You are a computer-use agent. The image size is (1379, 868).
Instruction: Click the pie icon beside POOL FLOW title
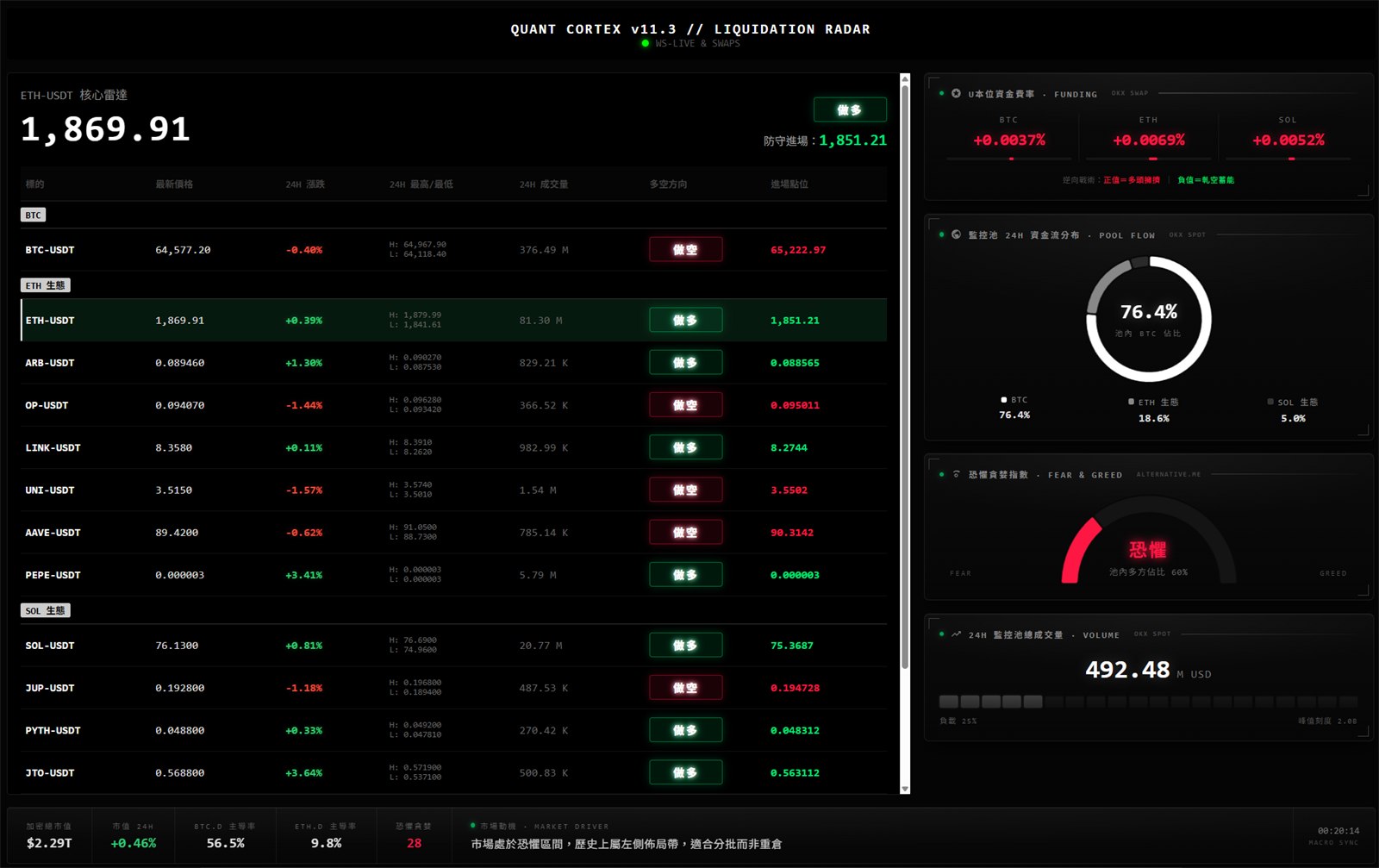pyautogui.click(x=956, y=234)
